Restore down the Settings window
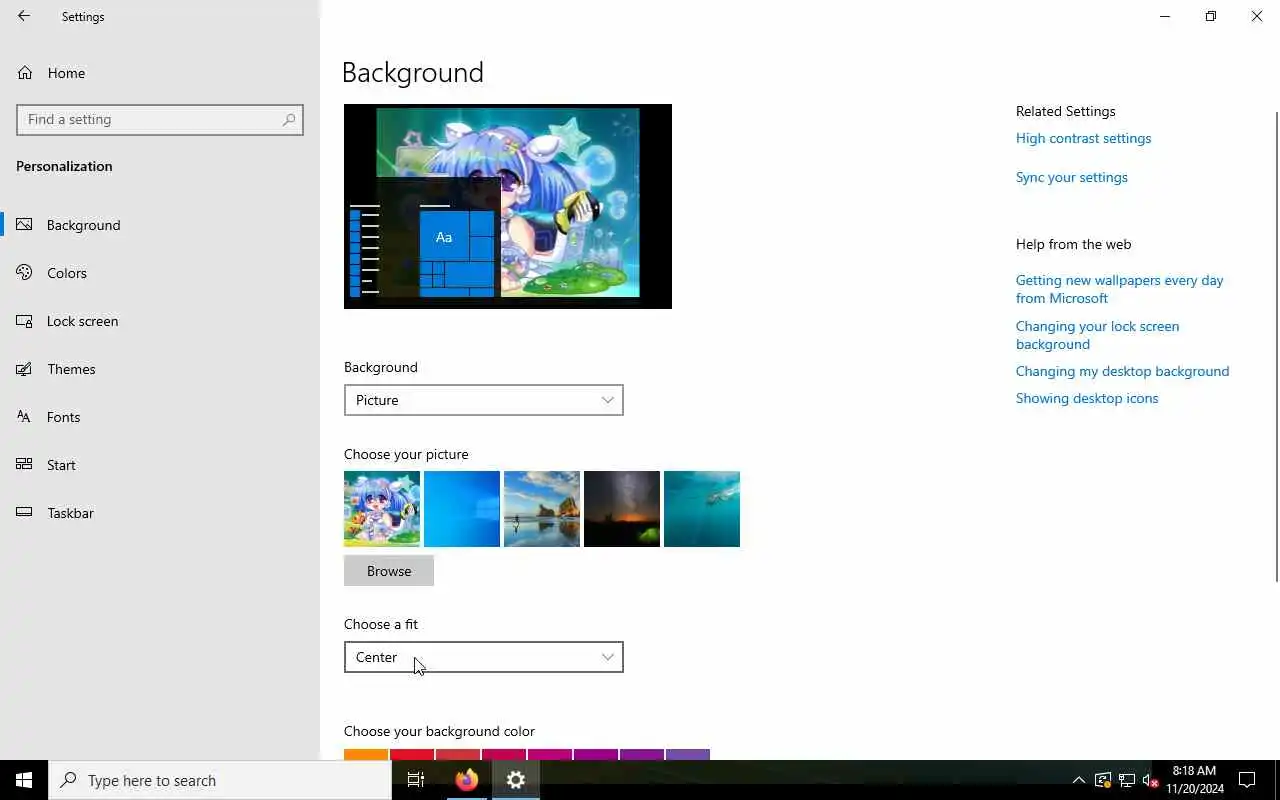The image size is (1280, 800). pos(1211,16)
